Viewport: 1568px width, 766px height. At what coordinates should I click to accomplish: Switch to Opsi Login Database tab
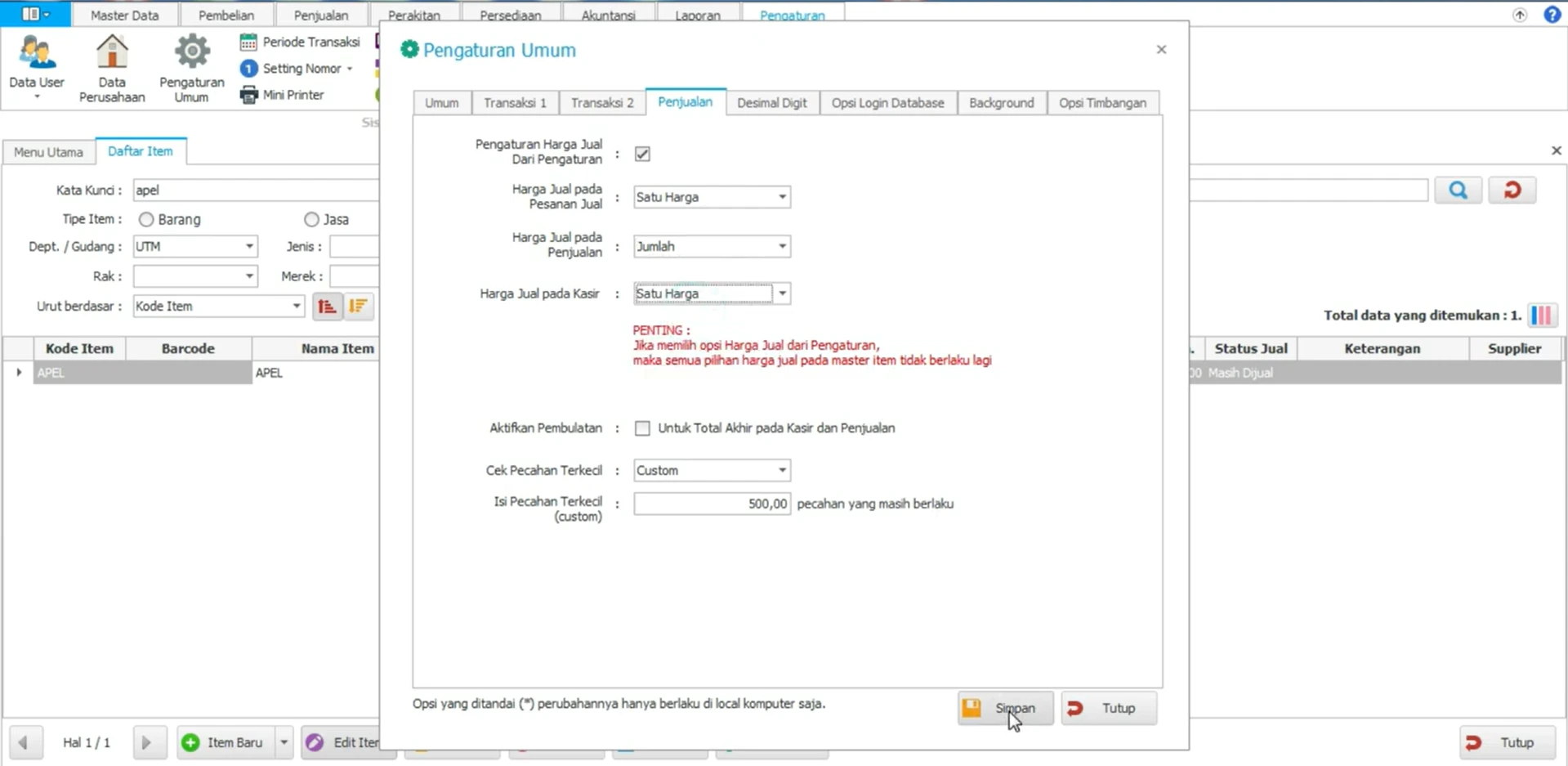[887, 103]
